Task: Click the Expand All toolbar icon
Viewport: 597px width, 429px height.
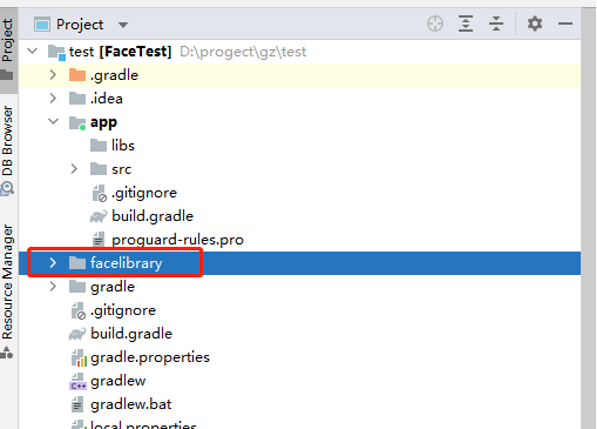Action: click(466, 24)
